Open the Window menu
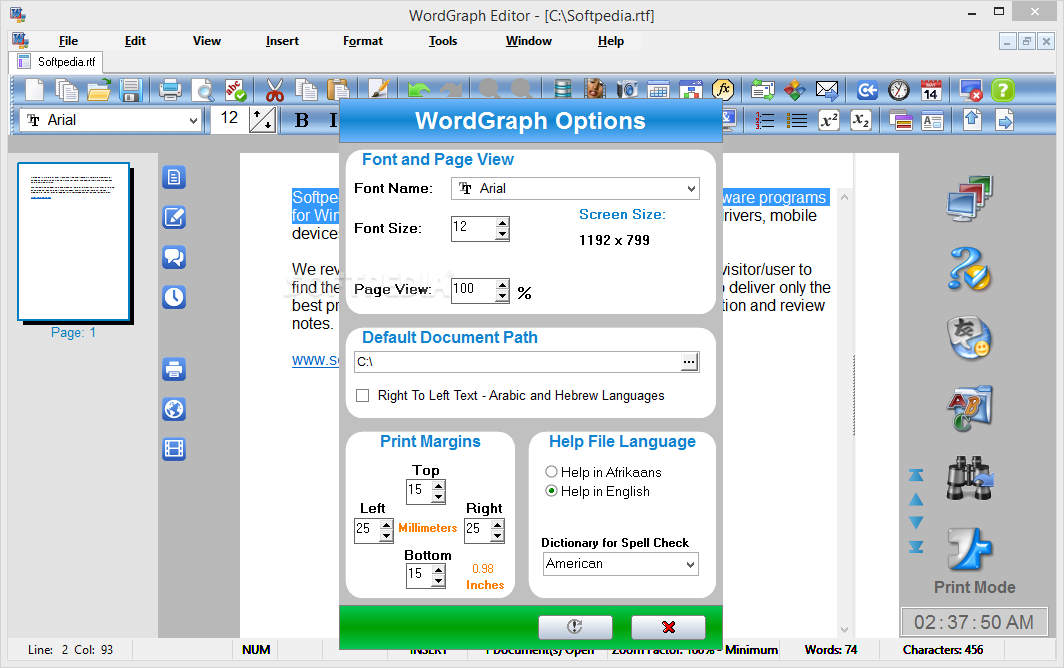This screenshot has height=668, width=1064. tap(529, 41)
